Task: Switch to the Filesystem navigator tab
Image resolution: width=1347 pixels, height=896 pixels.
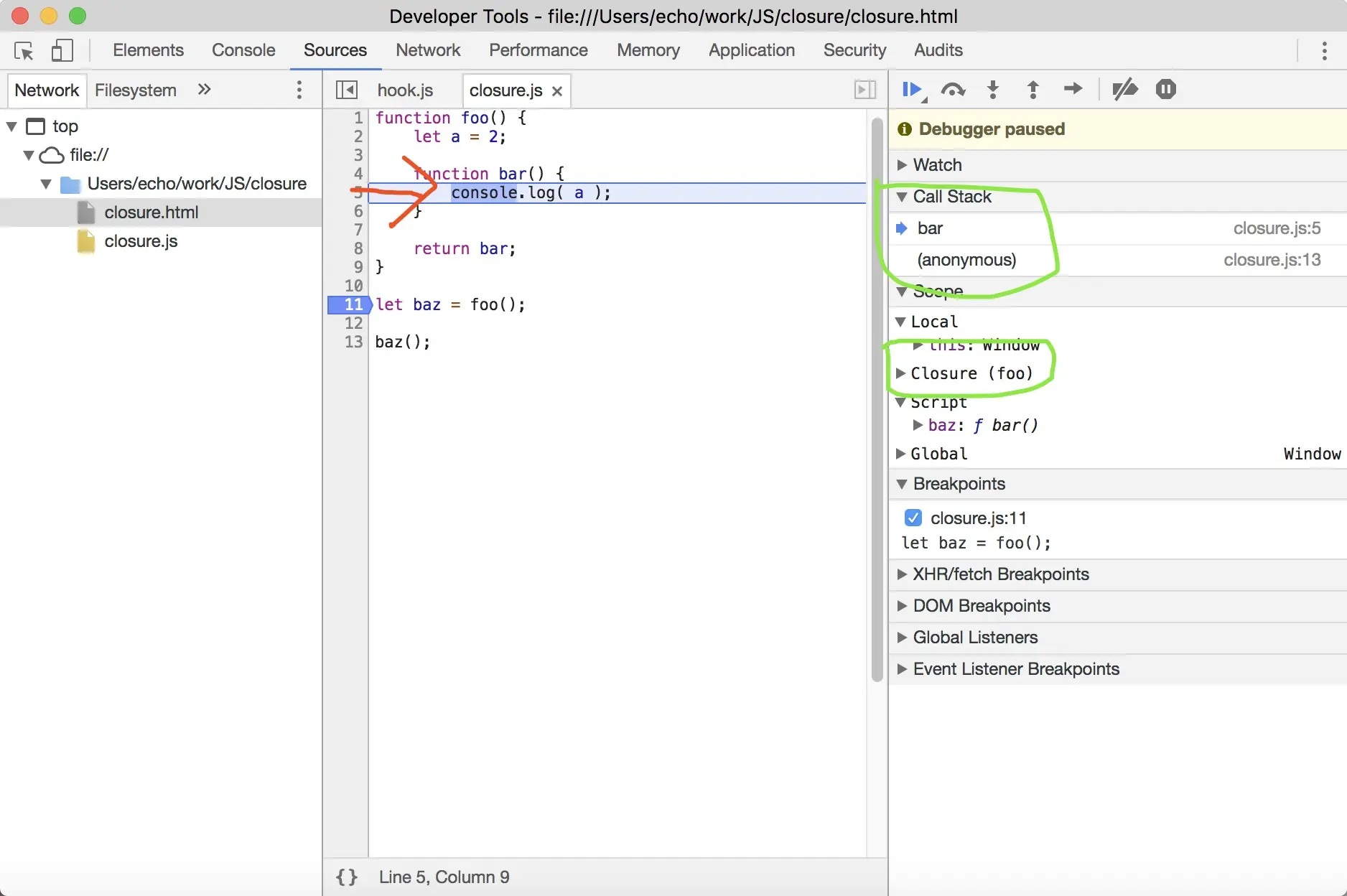Action: (x=136, y=90)
